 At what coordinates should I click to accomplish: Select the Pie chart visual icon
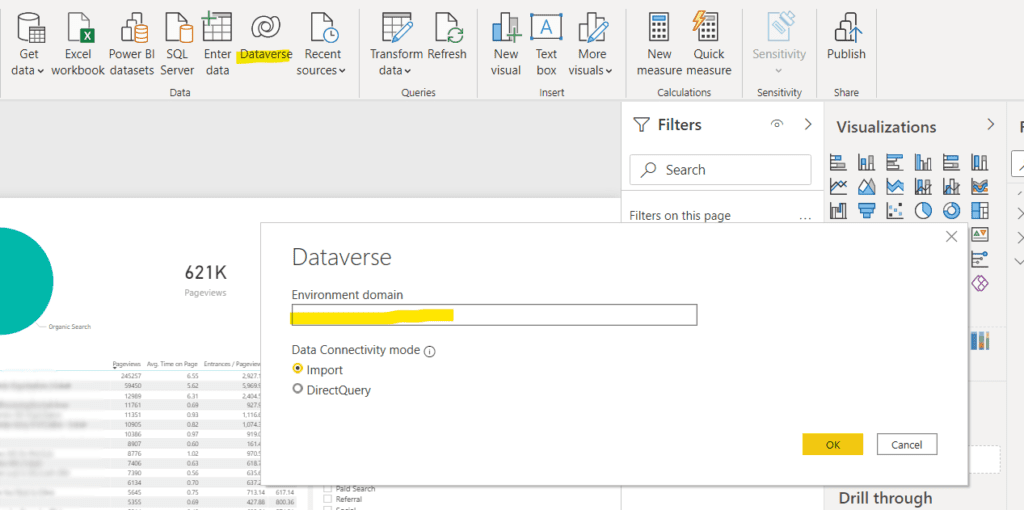point(923,210)
